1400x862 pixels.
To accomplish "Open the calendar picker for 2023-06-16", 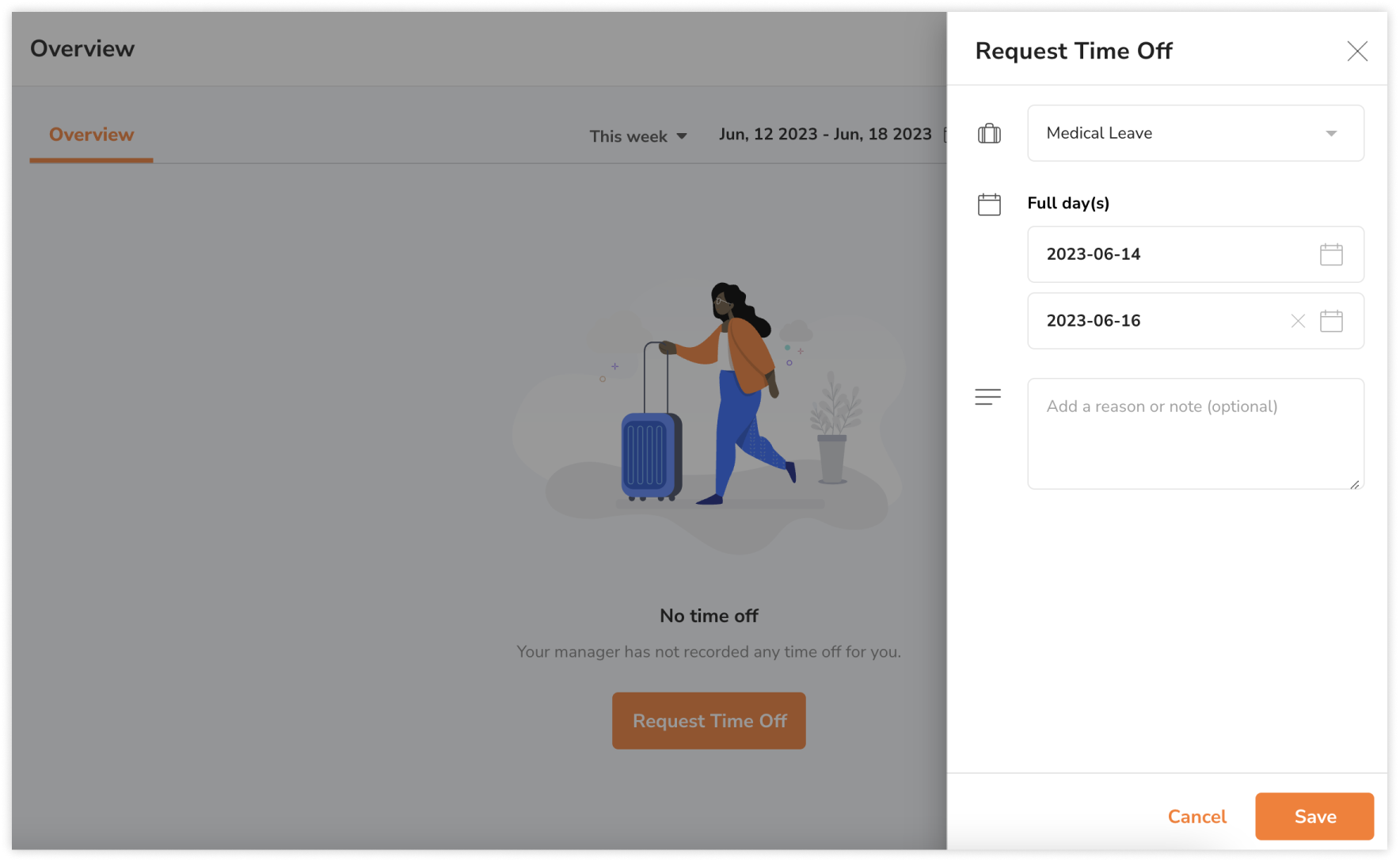I will 1331,321.
